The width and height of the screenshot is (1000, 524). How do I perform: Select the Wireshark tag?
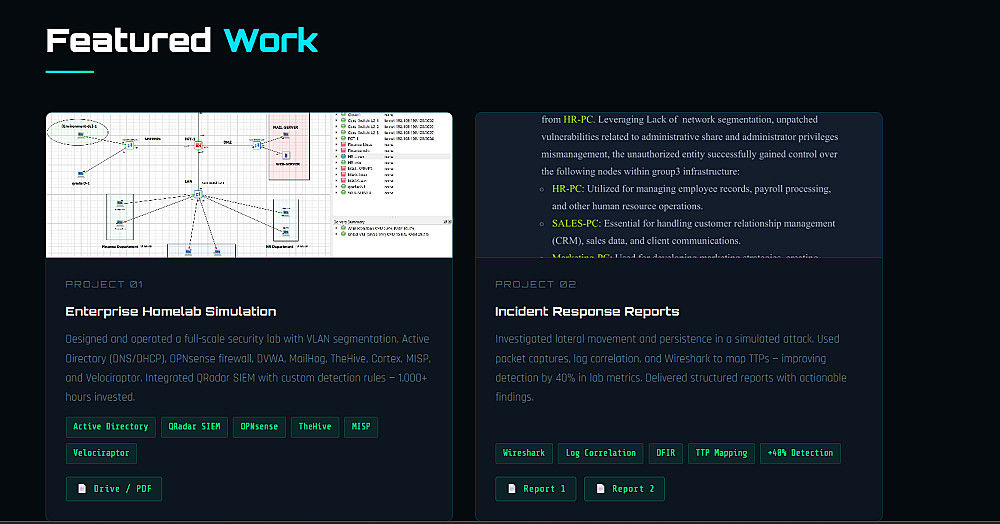pyautogui.click(x=524, y=453)
